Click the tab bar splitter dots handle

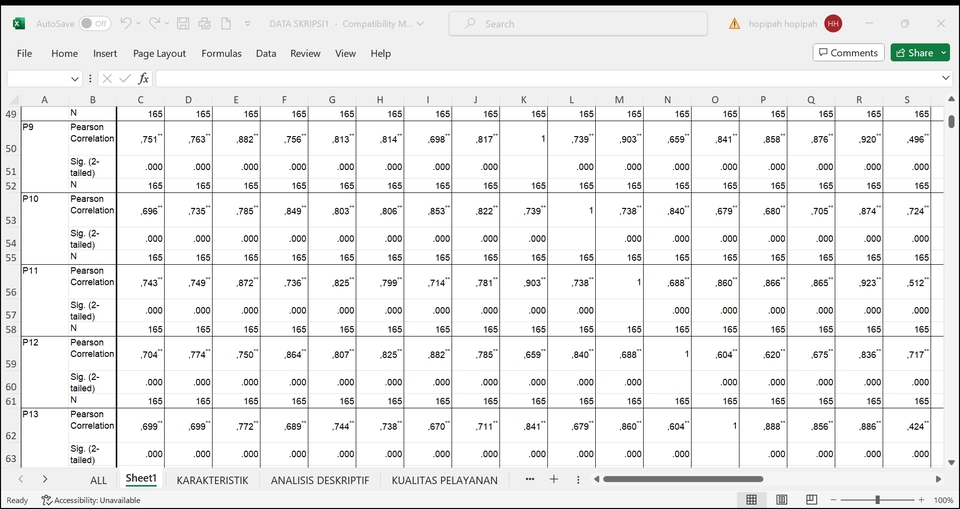point(578,480)
